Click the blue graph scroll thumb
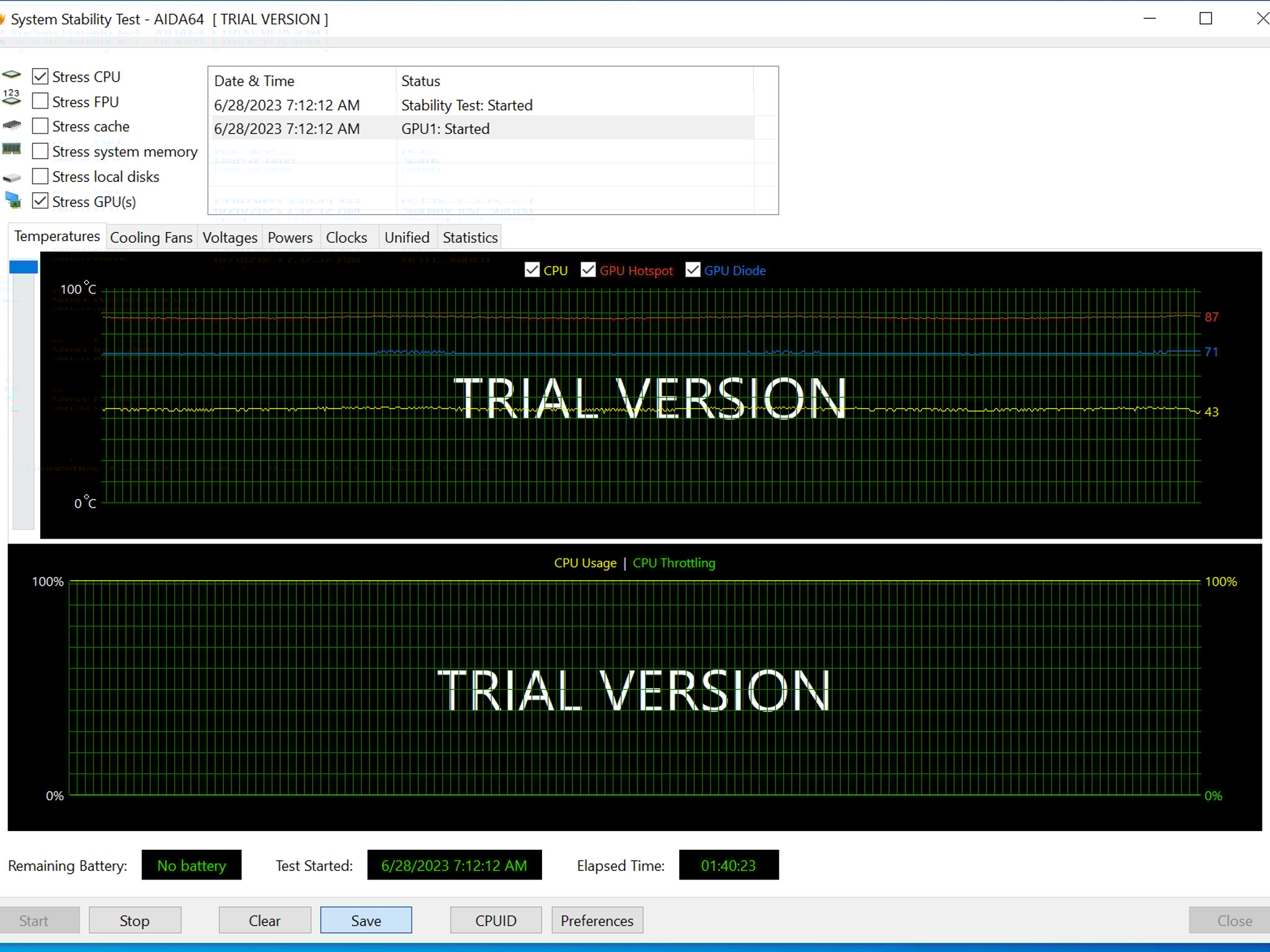1270x952 pixels. [x=24, y=267]
